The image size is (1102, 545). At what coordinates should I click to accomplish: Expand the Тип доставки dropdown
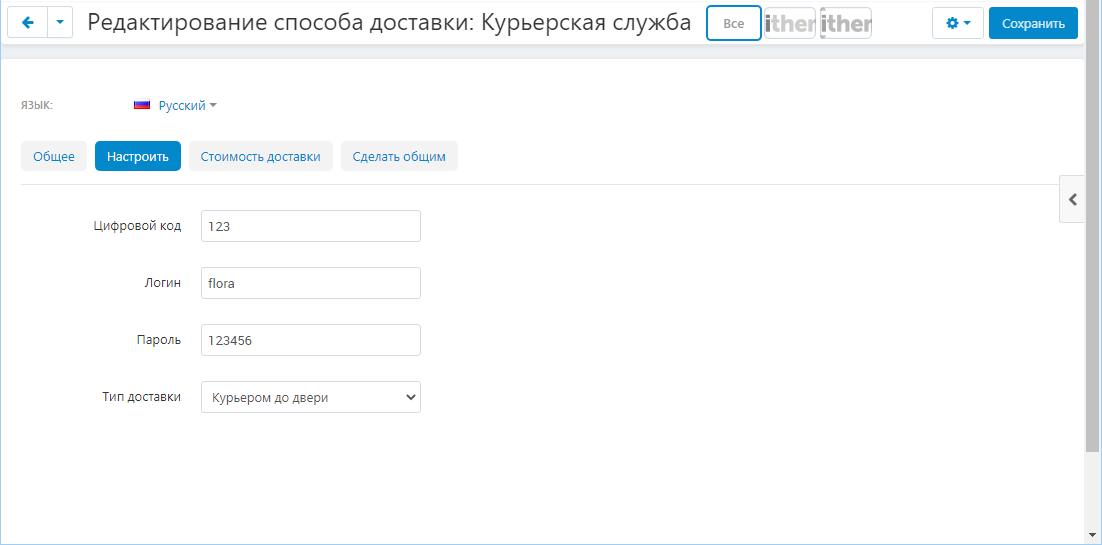coord(311,397)
